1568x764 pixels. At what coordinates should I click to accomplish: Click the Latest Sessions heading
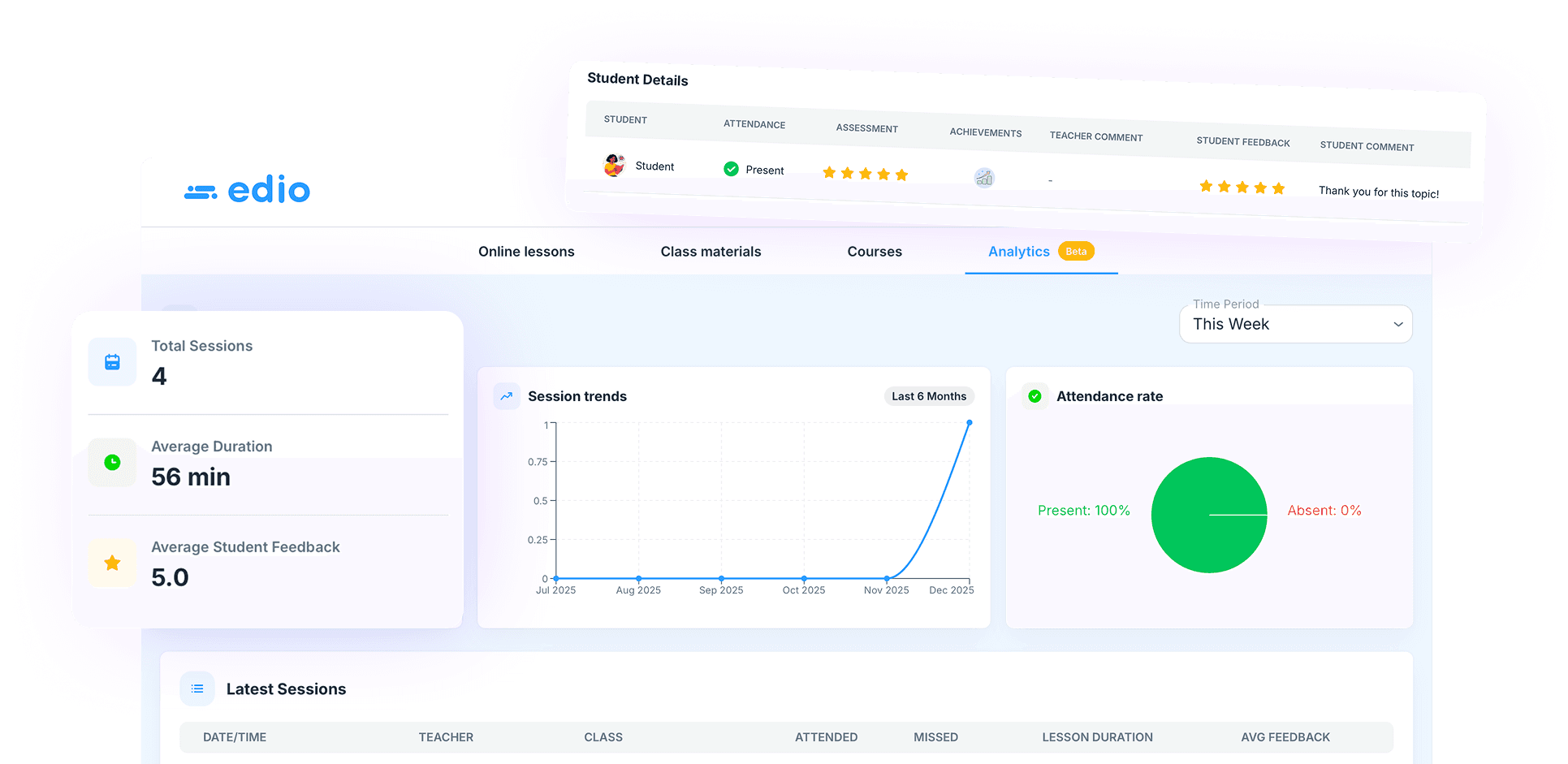click(x=286, y=689)
